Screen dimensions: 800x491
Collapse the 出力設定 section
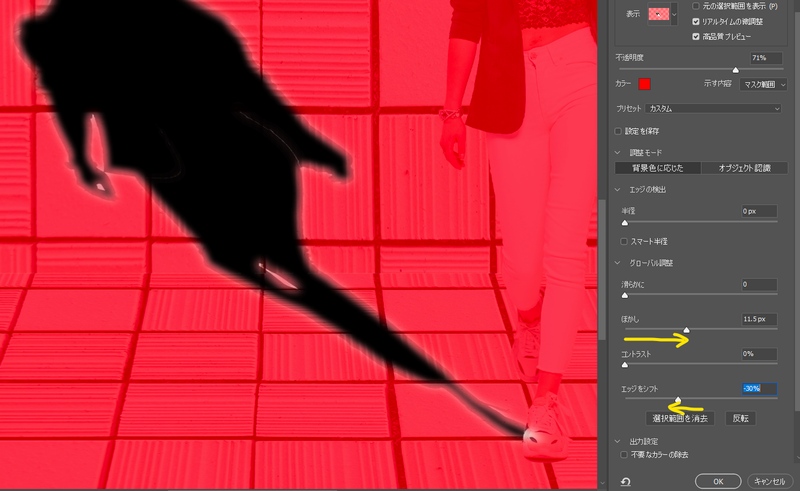618,440
